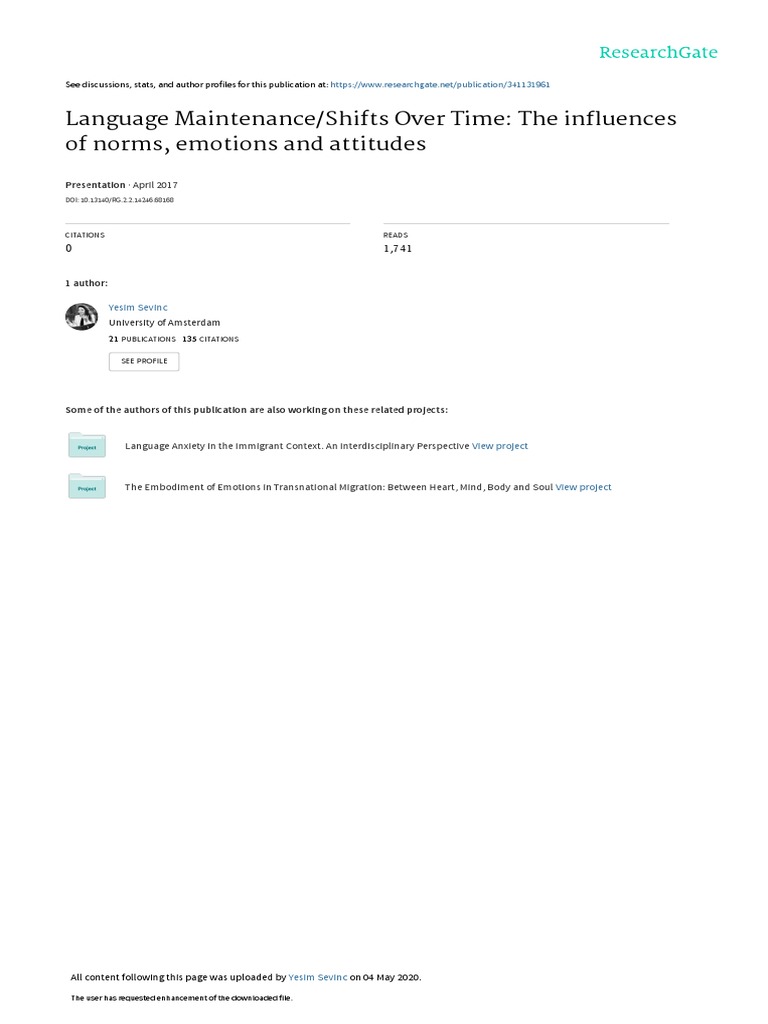The image size is (768, 1024).
Task: Click the Embodiment of Emotions project title
Action: point(338,487)
